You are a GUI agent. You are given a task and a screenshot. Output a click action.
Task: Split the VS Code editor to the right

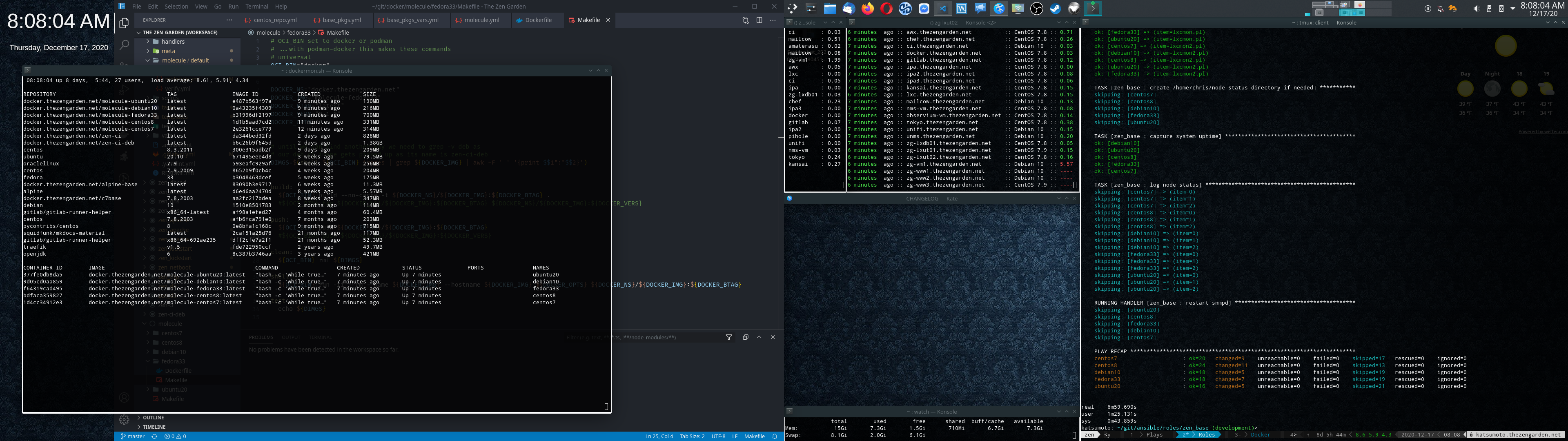point(759,20)
